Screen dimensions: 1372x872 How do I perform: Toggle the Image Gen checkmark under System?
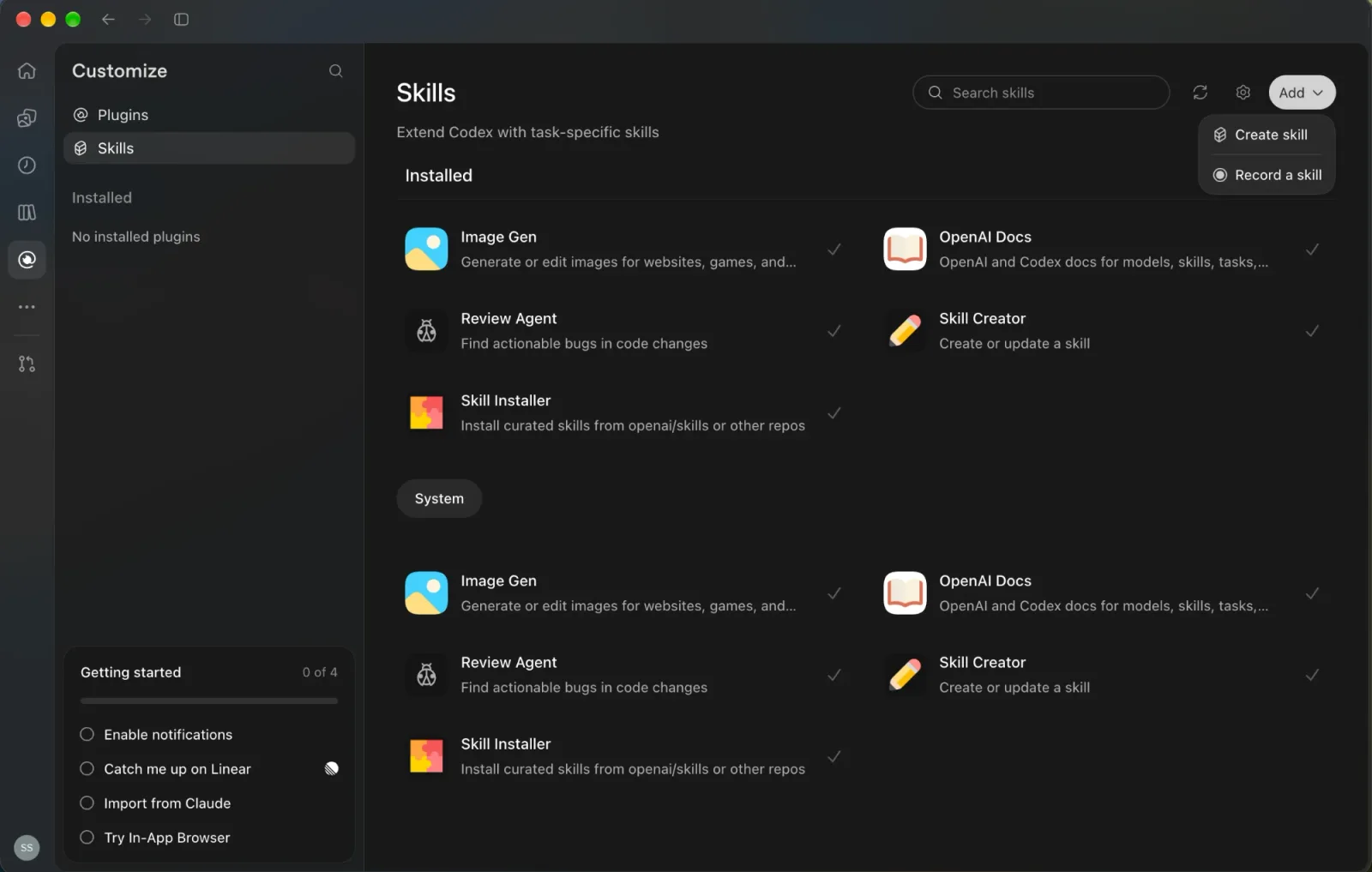(x=833, y=592)
